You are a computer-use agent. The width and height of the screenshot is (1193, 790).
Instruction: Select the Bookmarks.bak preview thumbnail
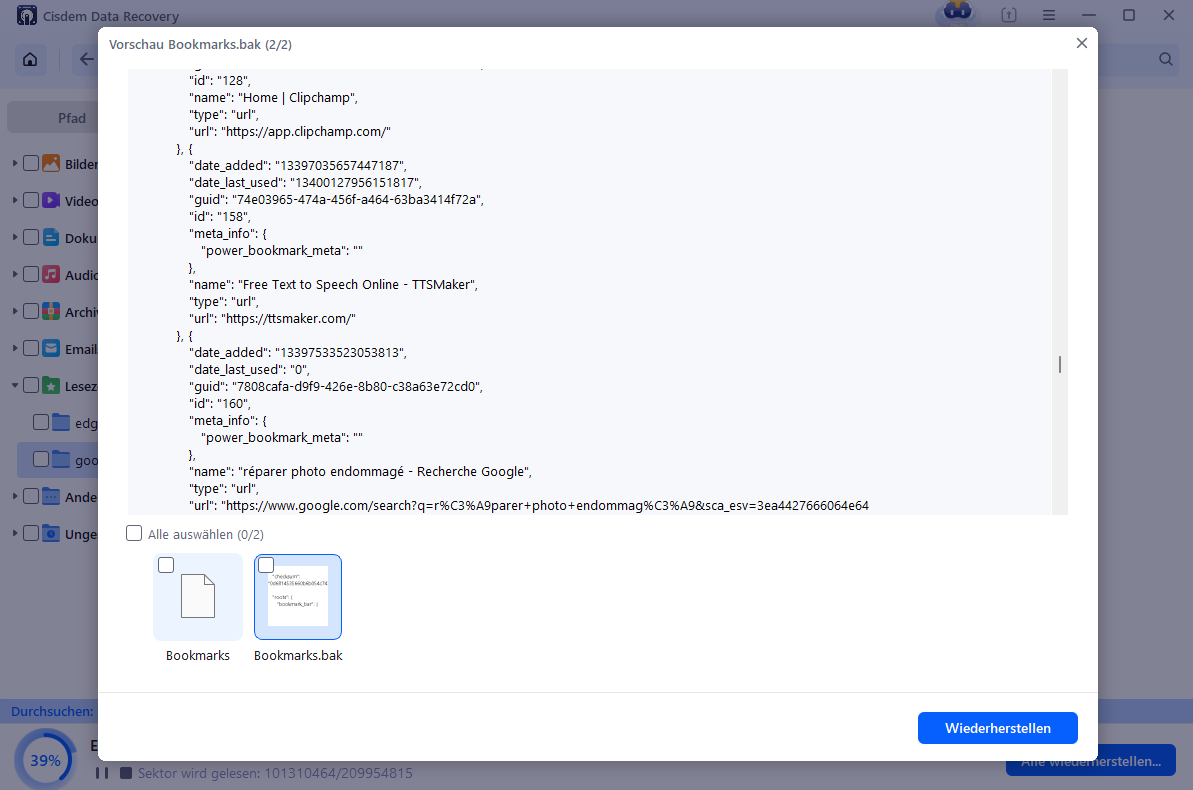[x=297, y=597]
